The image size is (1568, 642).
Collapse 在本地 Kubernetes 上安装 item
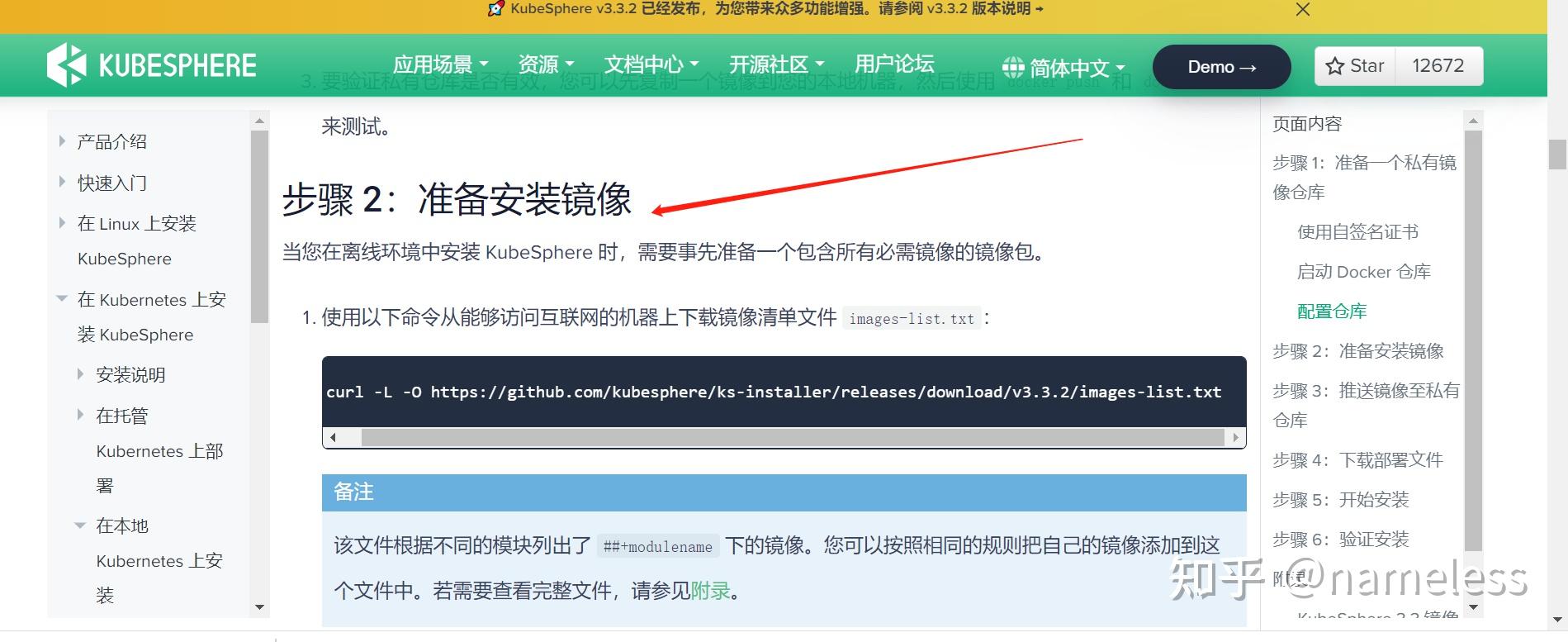tap(80, 525)
